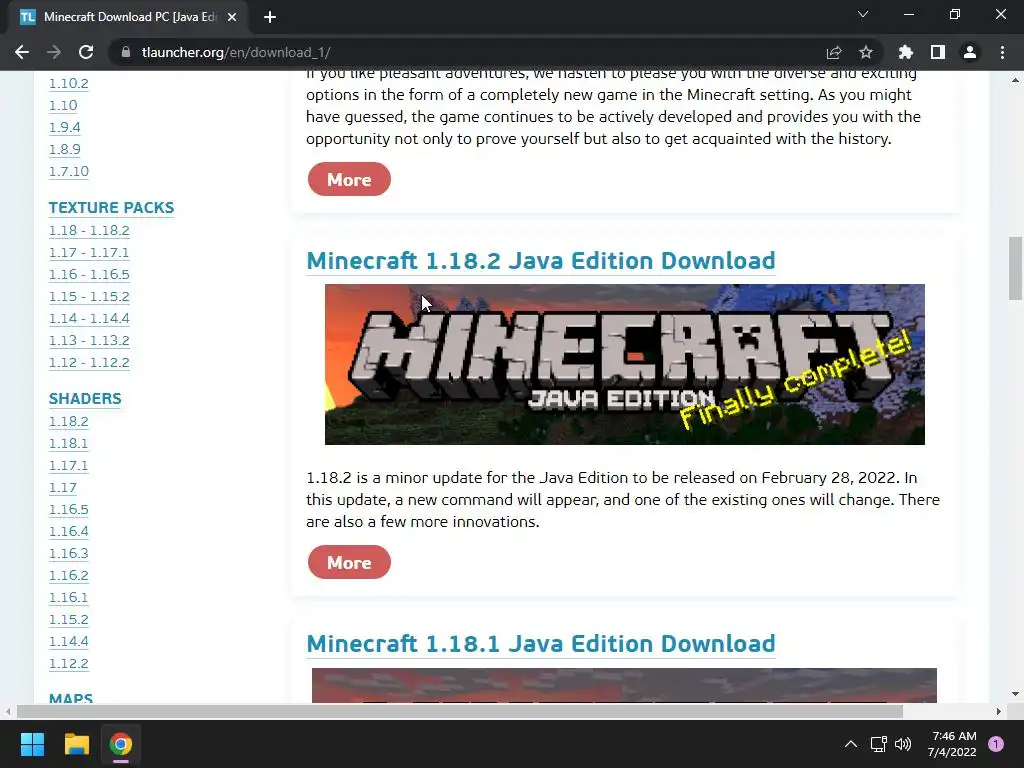Open the Extensions puzzle icon
The width and height of the screenshot is (1024, 768).
[x=906, y=52]
